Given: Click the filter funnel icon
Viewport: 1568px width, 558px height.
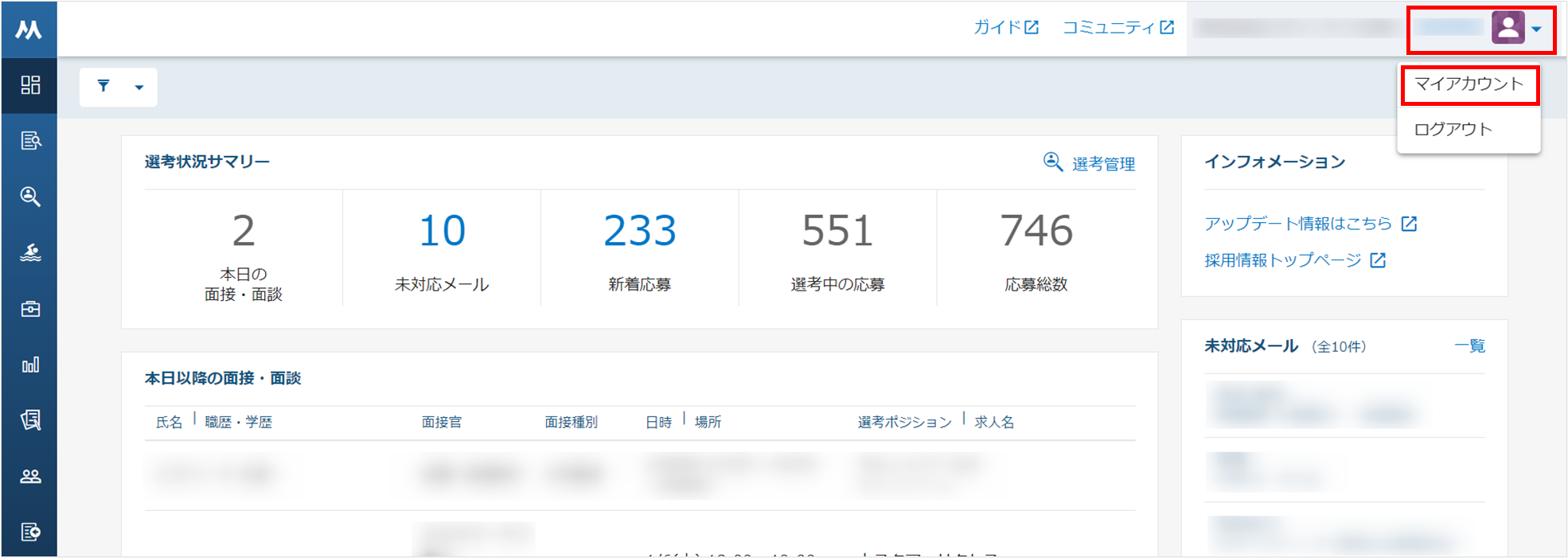Looking at the screenshot, I should click(x=103, y=86).
